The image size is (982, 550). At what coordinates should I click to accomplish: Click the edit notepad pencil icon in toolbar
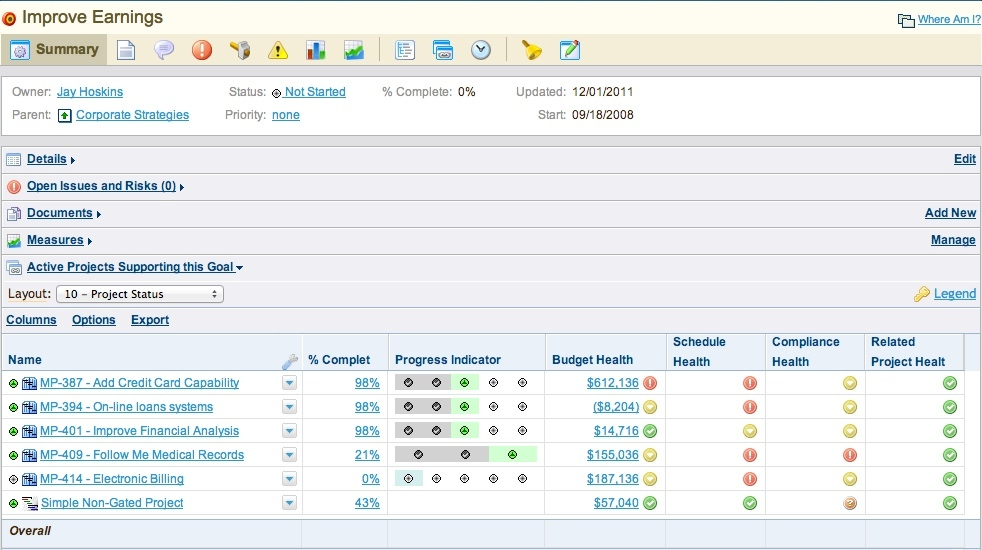click(x=569, y=50)
